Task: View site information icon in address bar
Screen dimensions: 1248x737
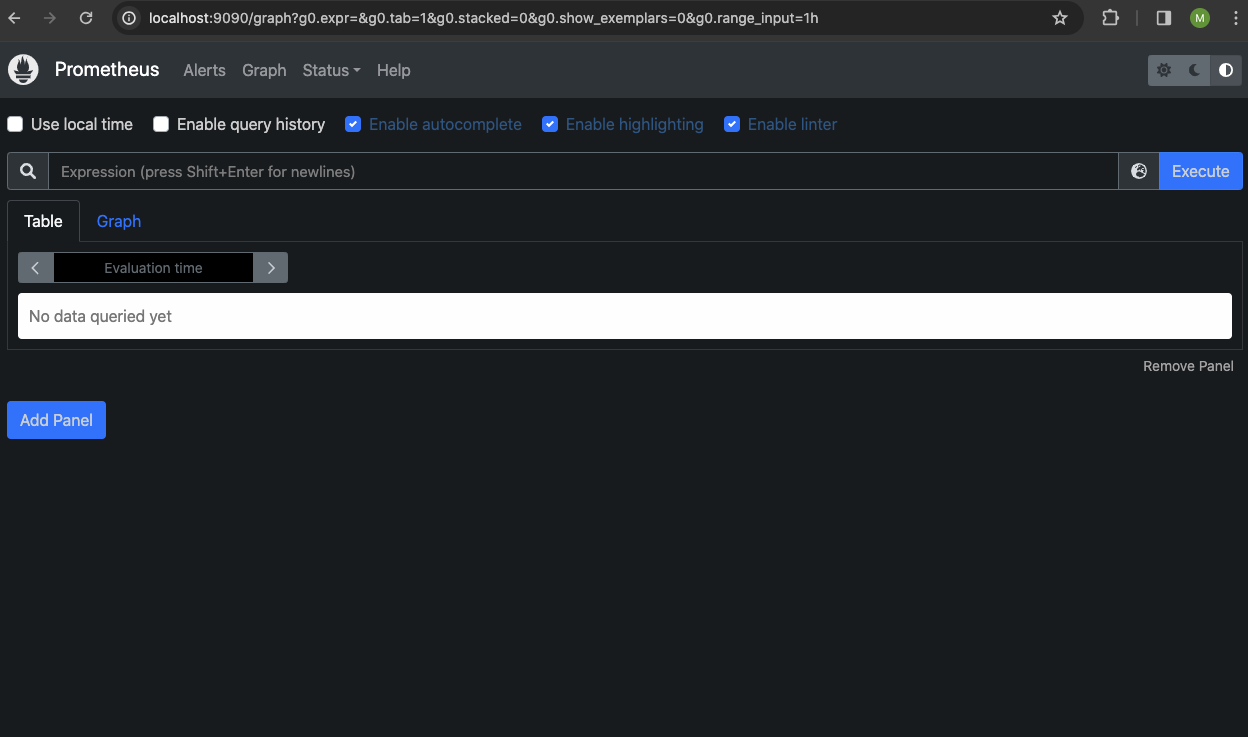Action: (x=130, y=18)
